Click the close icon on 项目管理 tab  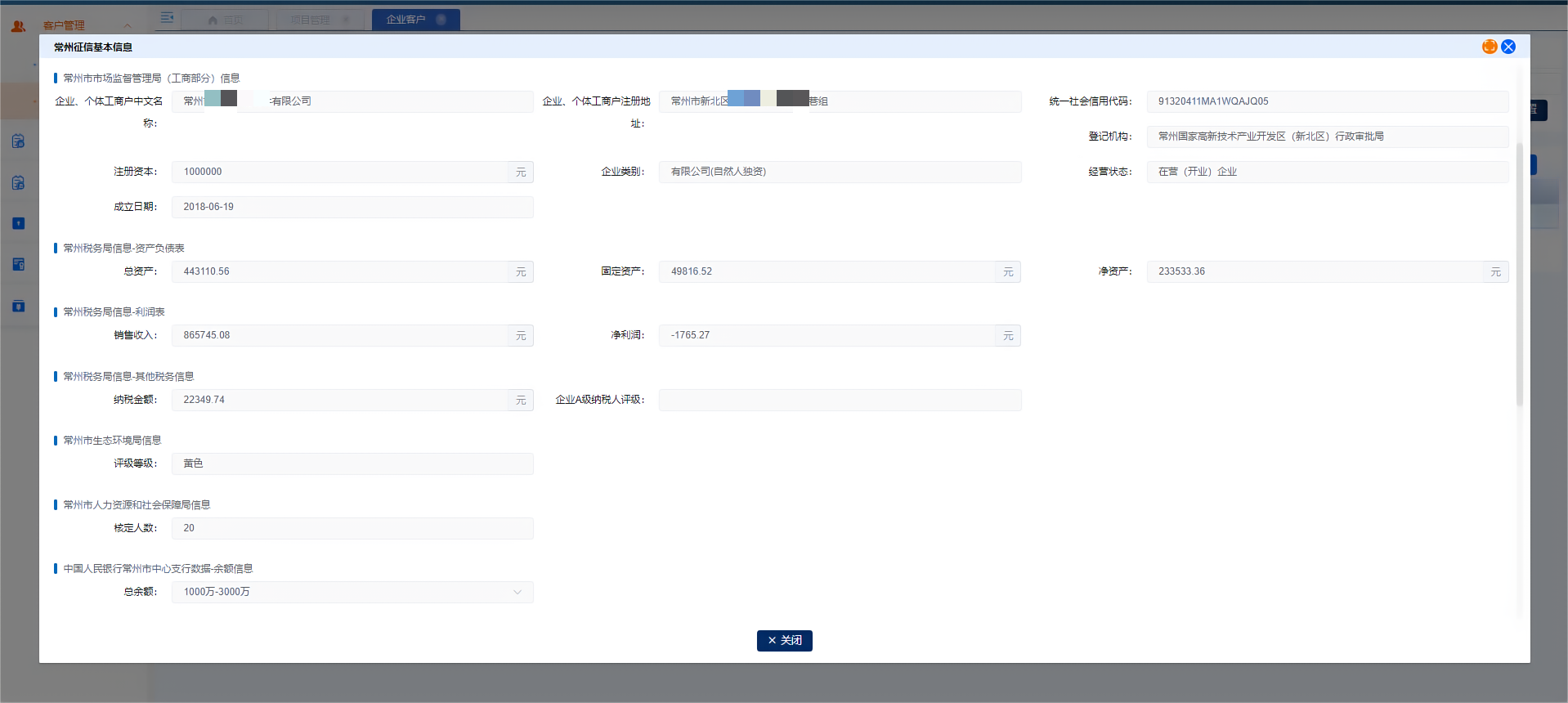pyautogui.click(x=346, y=20)
